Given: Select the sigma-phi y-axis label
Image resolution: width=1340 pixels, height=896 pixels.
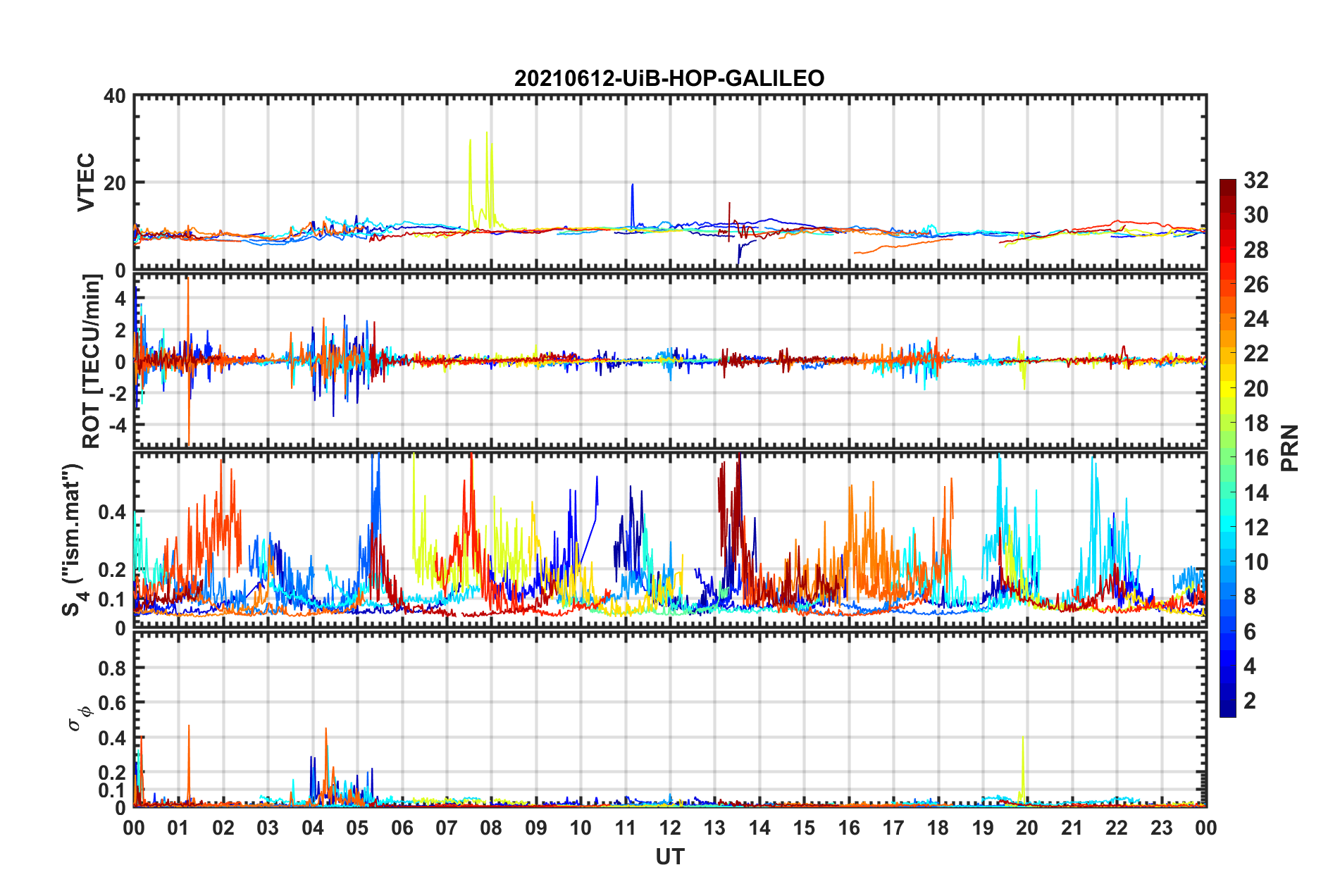Looking at the screenshot, I should (78, 718).
